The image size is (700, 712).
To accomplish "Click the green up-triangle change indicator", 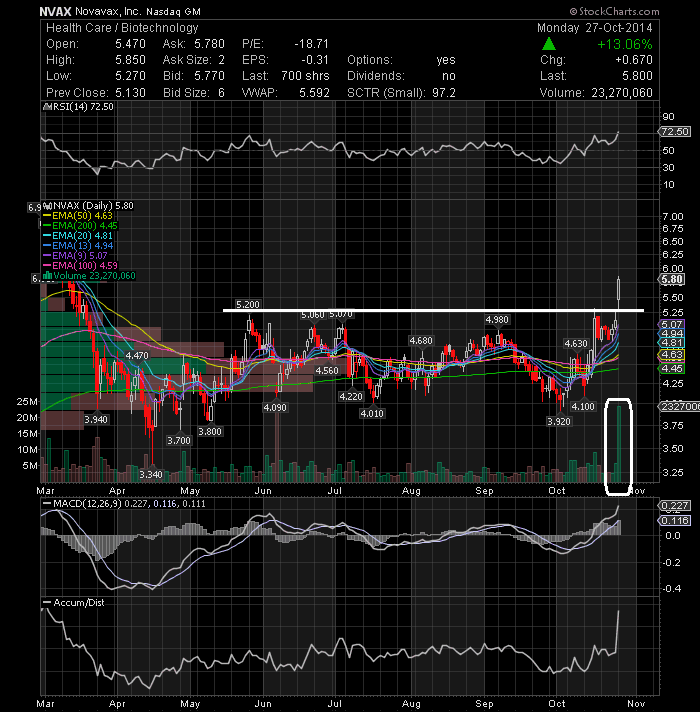I will (549, 44).
